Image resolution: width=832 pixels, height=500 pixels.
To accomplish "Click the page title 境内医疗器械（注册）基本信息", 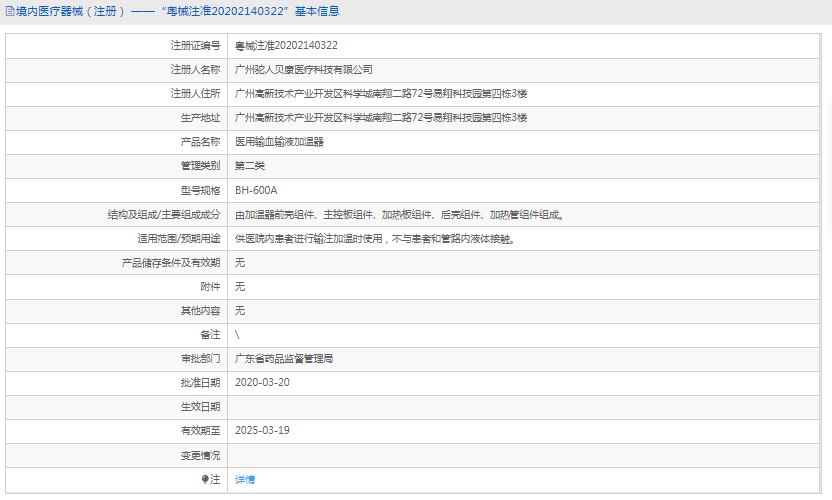I will coord(178,11).
